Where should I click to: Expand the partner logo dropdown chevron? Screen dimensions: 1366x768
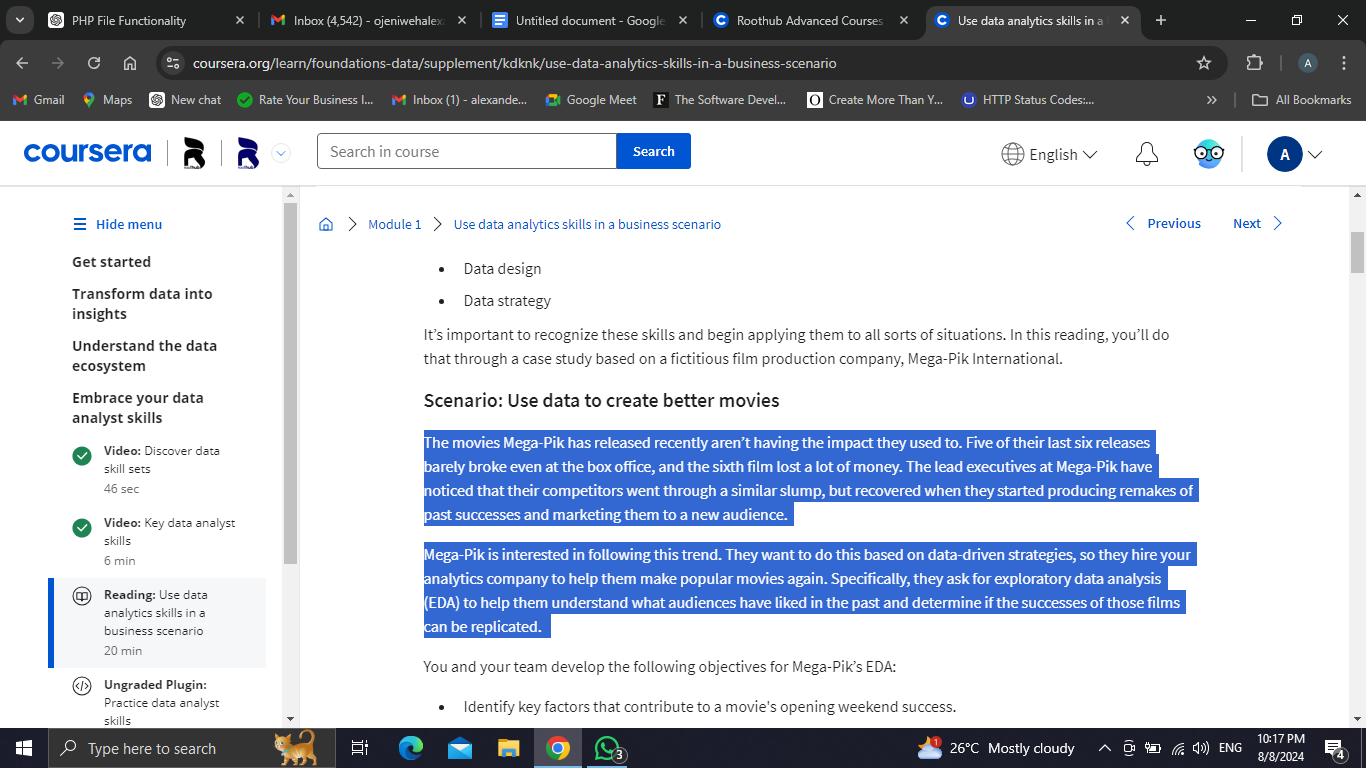tap(281, 153)
